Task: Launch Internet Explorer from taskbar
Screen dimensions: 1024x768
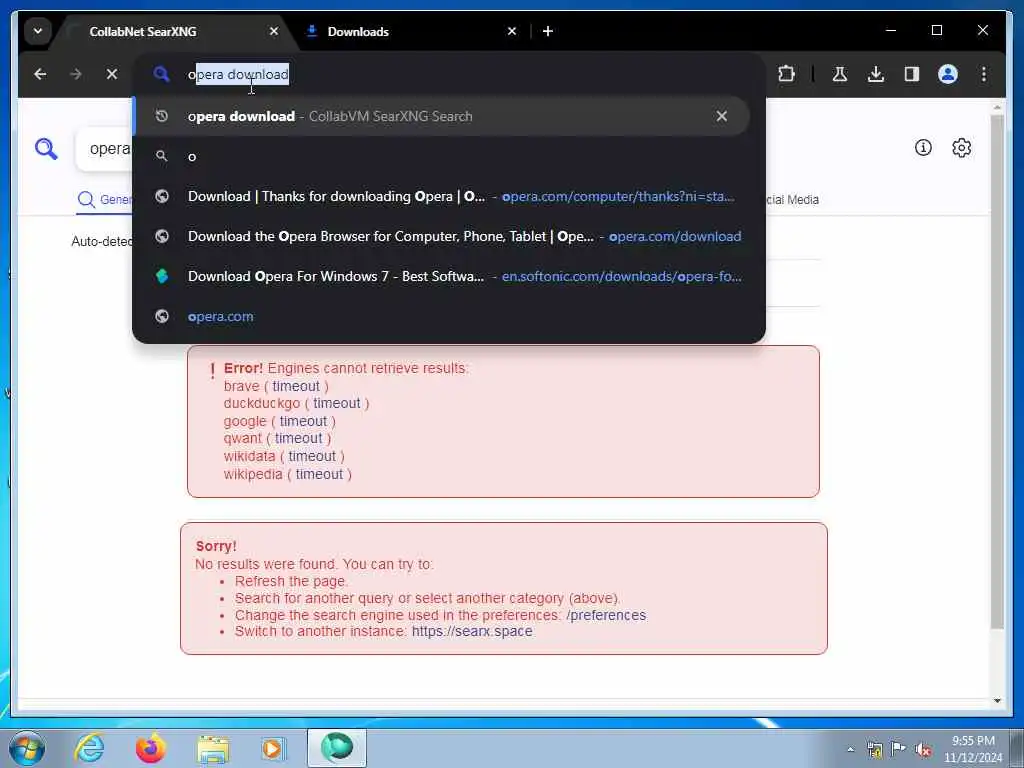Action: pyautogui.click(x=89, y=748)
